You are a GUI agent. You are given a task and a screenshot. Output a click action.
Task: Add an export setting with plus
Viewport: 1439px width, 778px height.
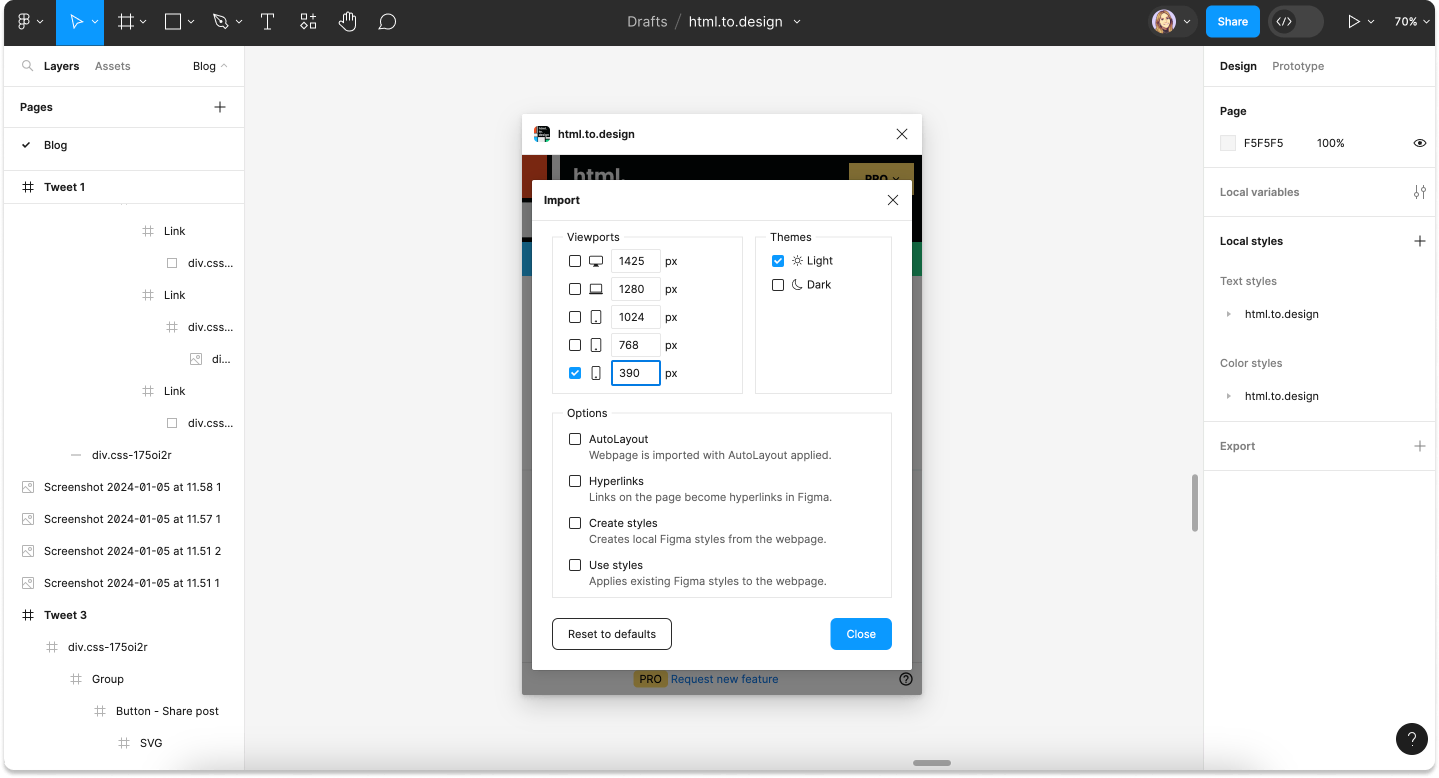[x=1419, y=446]
